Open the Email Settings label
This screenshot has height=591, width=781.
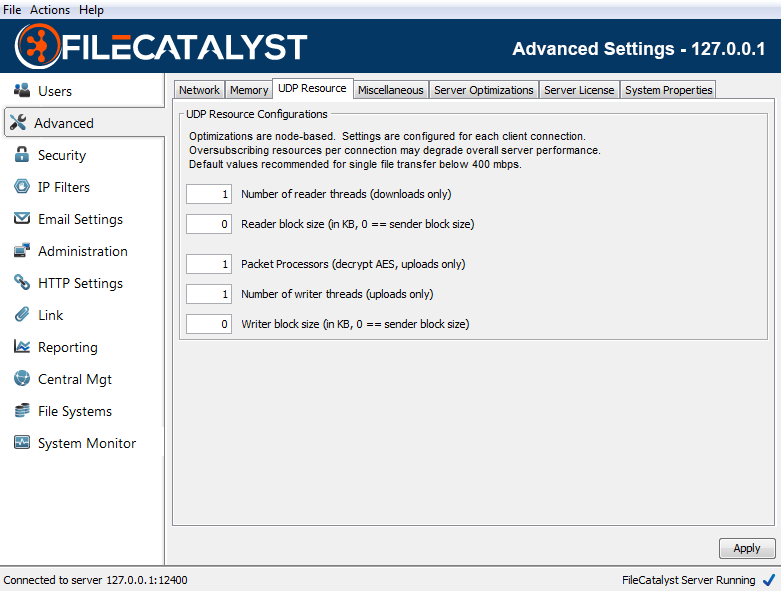[x=80, y=220]
